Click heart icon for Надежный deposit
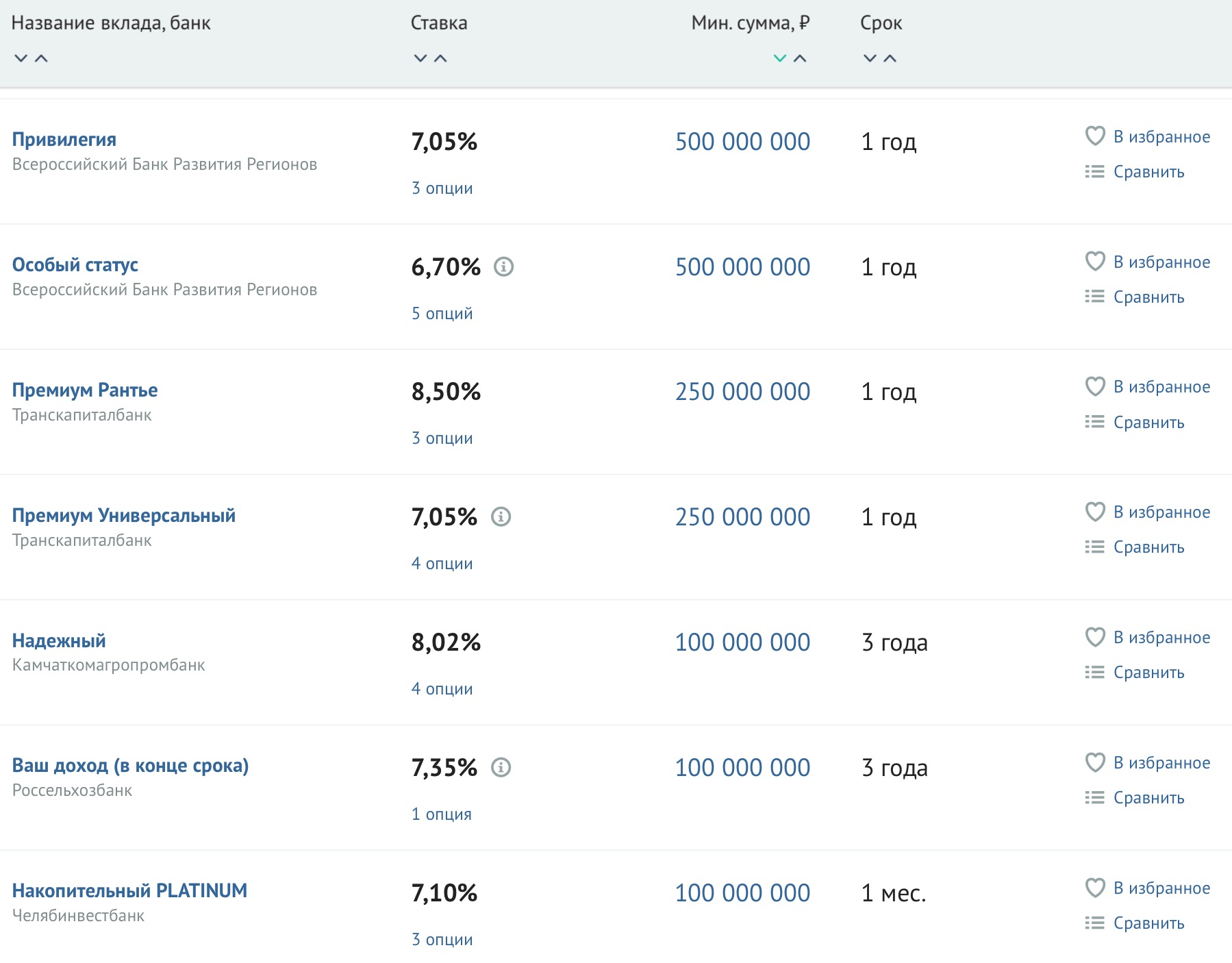The image size is (1232, 963). [1095, 637]
